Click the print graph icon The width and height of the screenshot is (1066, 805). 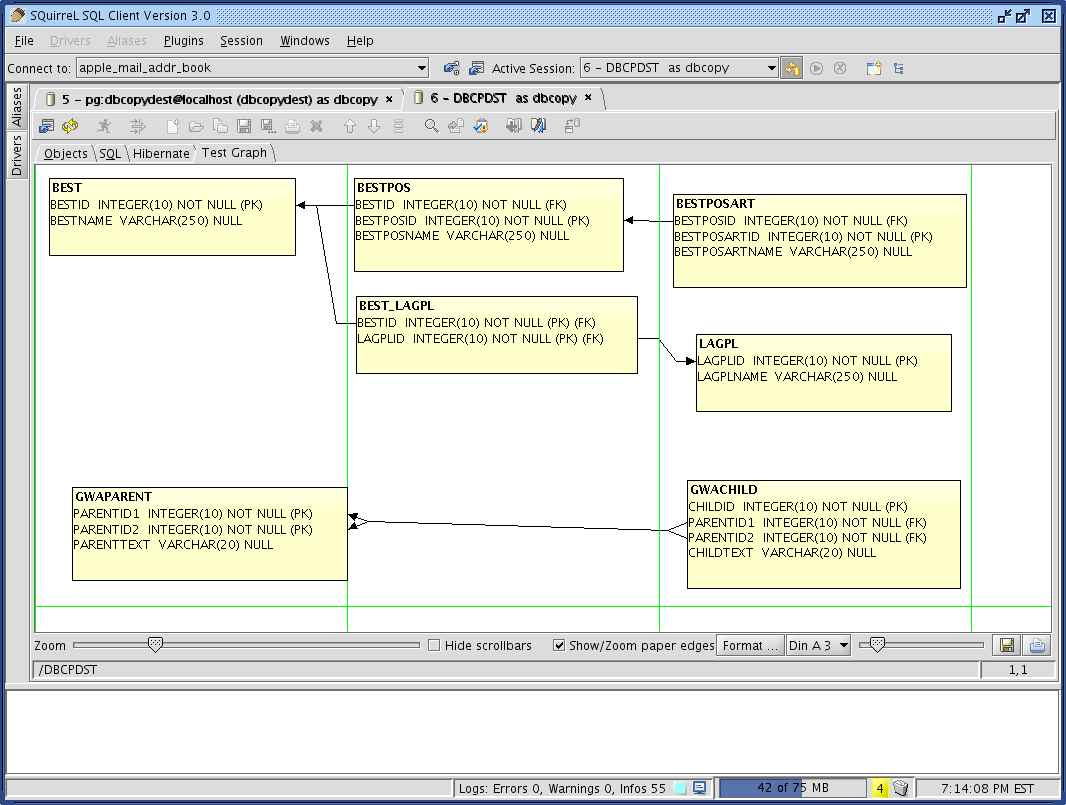point(1037,646)
